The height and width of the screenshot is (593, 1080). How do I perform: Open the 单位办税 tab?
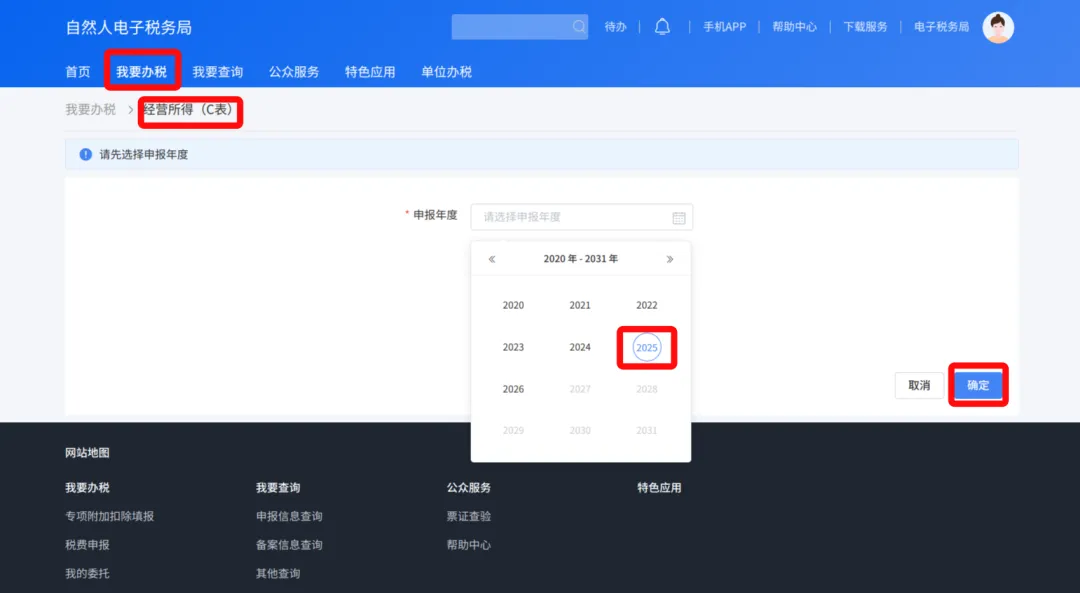tap(446, 72)
